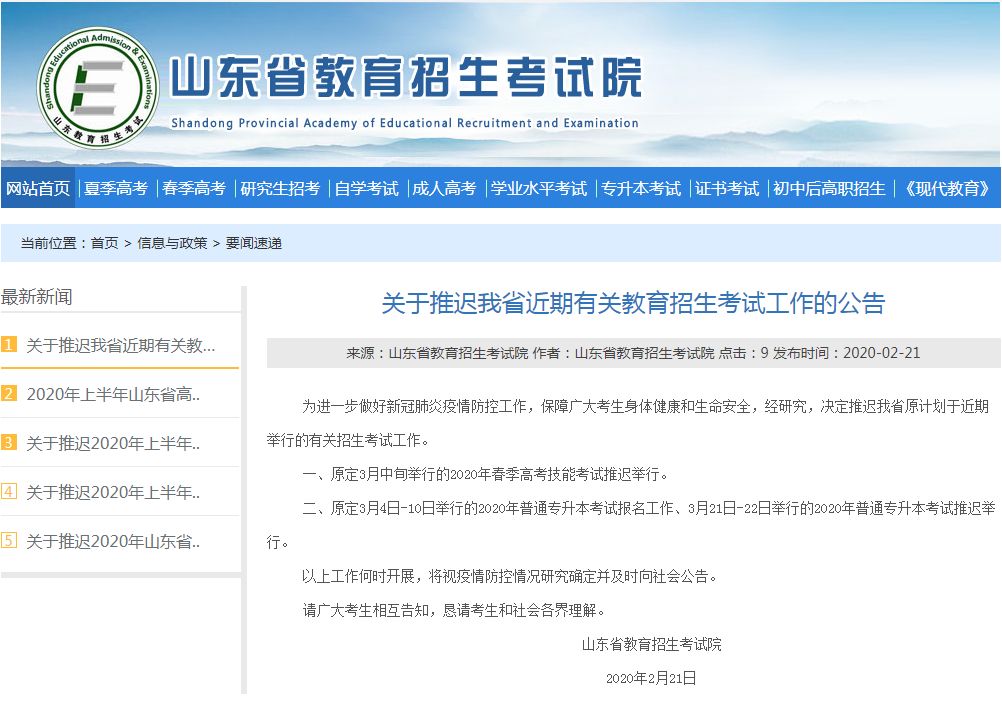Open the 研究生招考 section
This screenshot has height=702, width=1002.
(280, 188)
